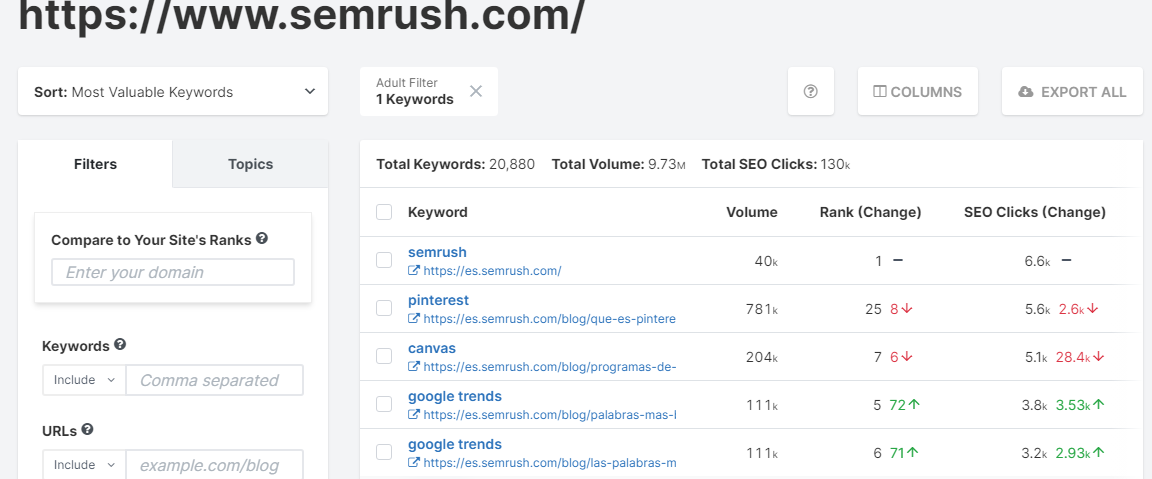Open the semrush keyword link
1152x479 pixels.
click(x=437, y=252)
